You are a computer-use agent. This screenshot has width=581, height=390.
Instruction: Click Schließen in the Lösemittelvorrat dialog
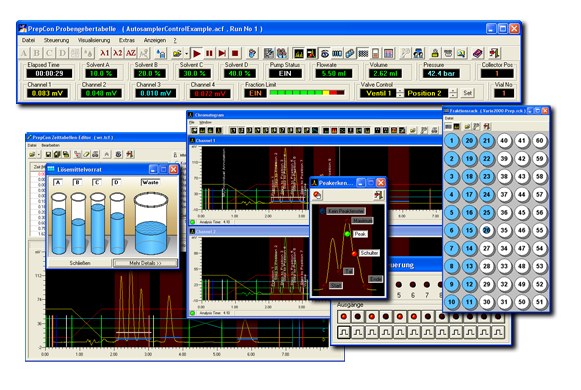(x=80, y=263)
